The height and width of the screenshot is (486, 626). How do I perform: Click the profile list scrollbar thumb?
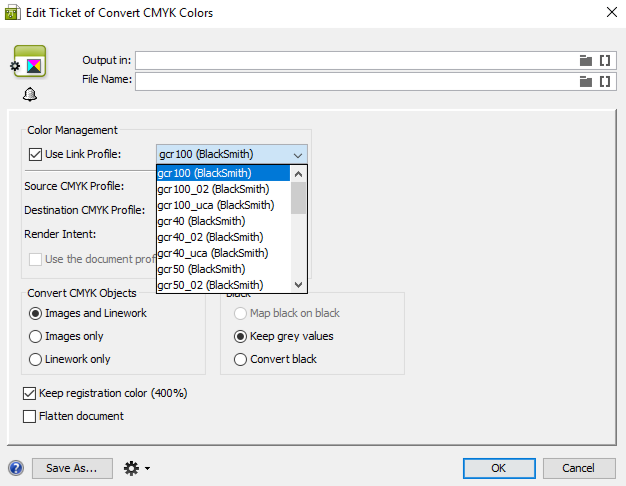[x=298, y=198]
